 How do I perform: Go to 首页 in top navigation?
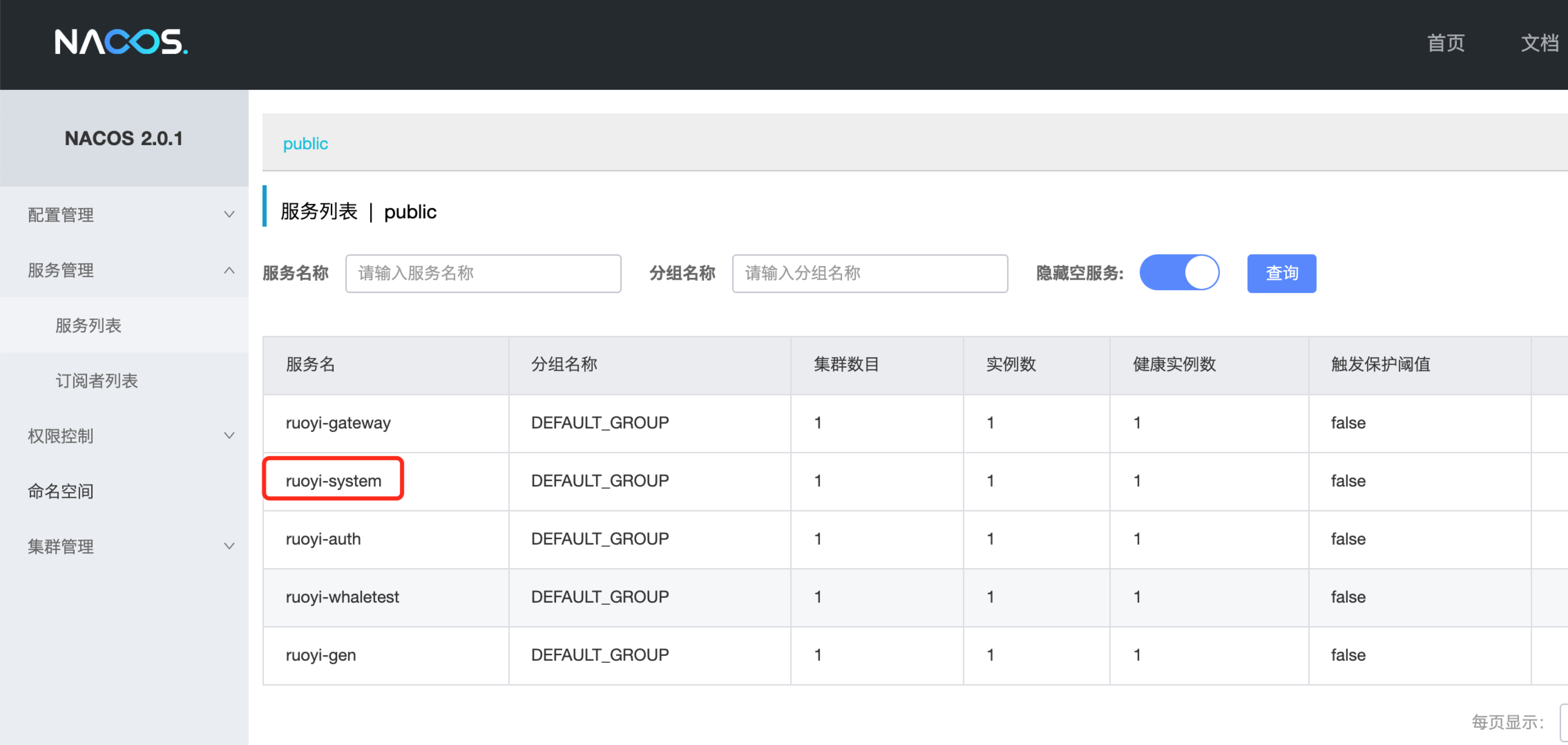(1446, 43)
